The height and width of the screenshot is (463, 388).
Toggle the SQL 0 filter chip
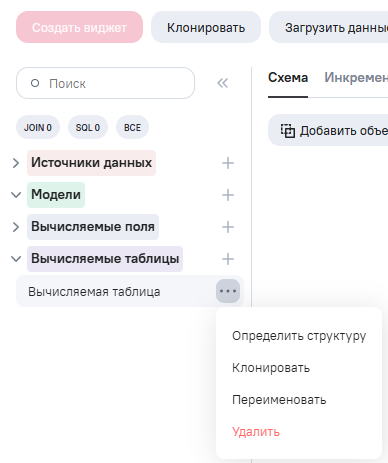click(x=88, y=127)
